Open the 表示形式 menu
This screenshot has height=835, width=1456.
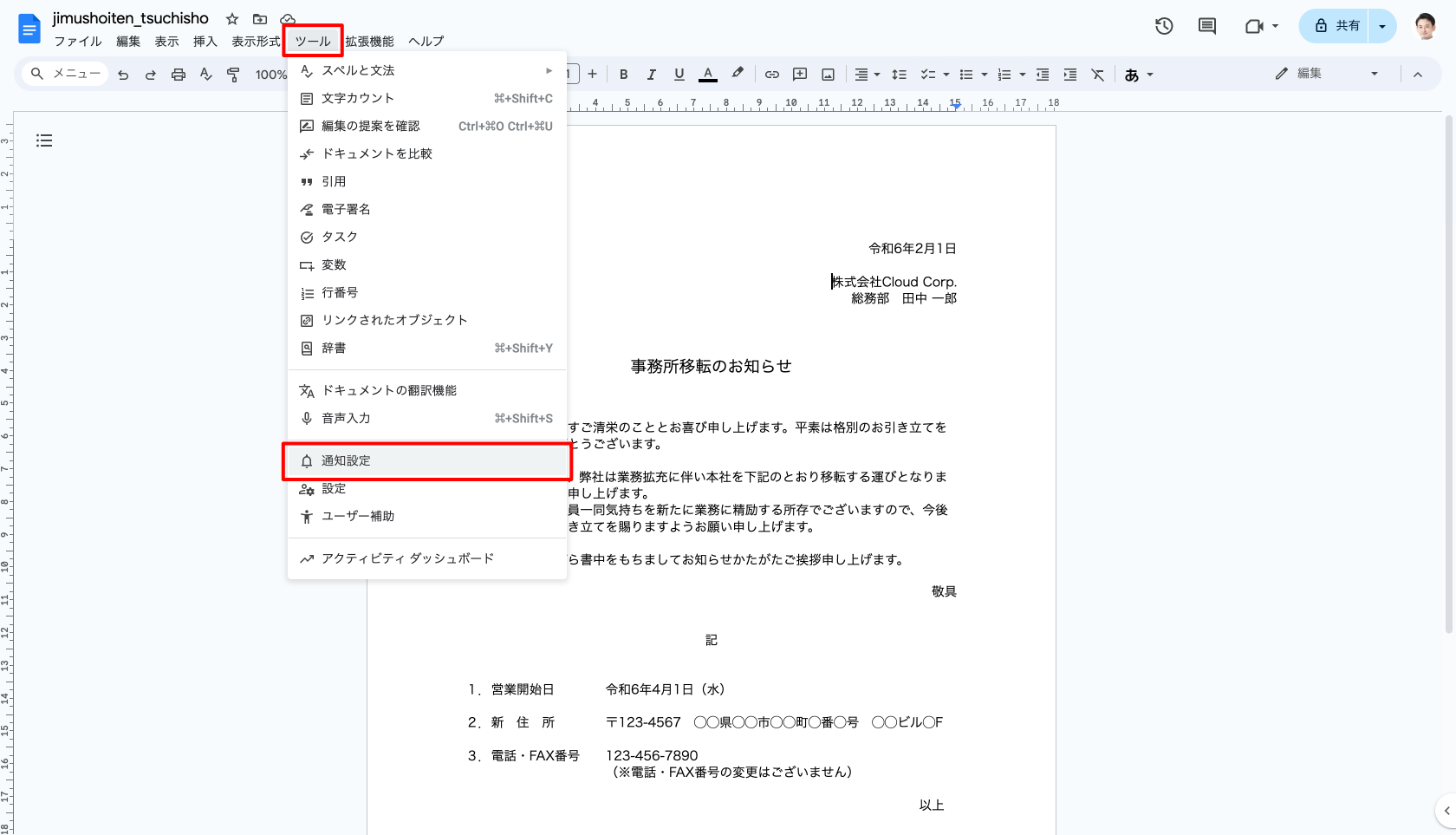[x=255, y=41]
